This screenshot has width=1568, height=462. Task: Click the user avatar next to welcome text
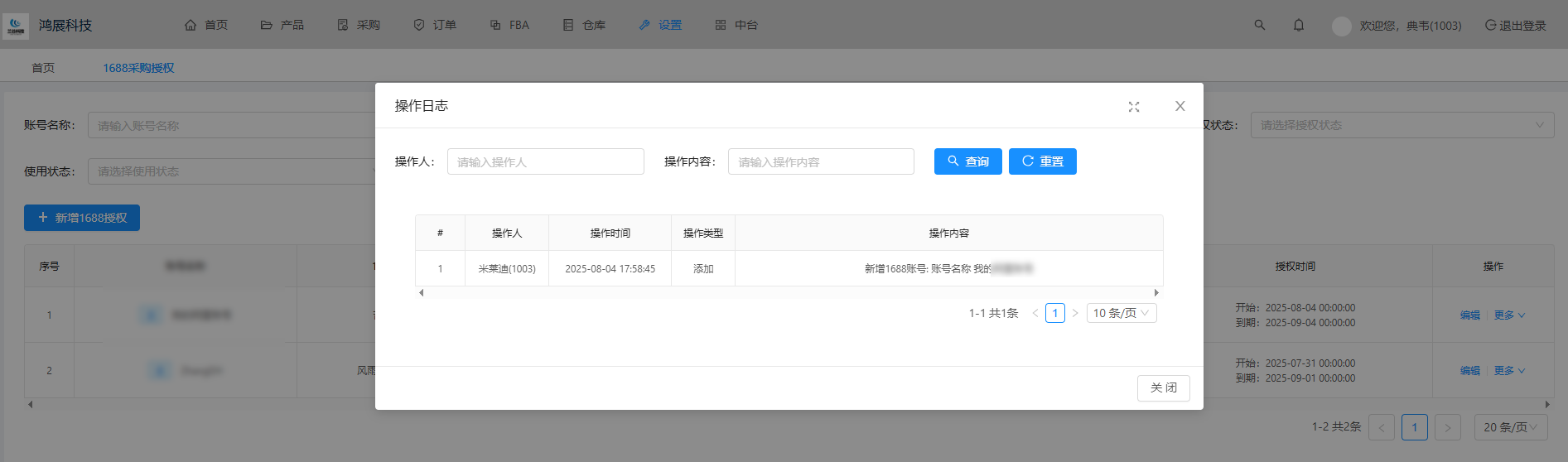[x=1341, y=26]
